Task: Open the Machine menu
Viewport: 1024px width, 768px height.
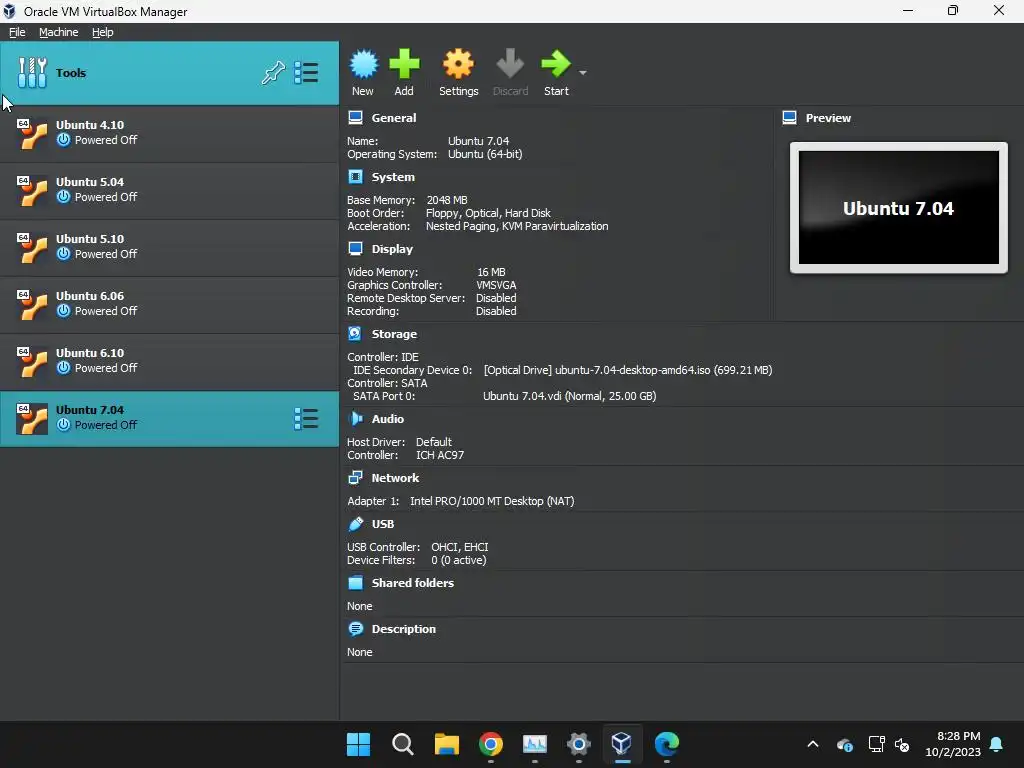Action: click(58, 32)
